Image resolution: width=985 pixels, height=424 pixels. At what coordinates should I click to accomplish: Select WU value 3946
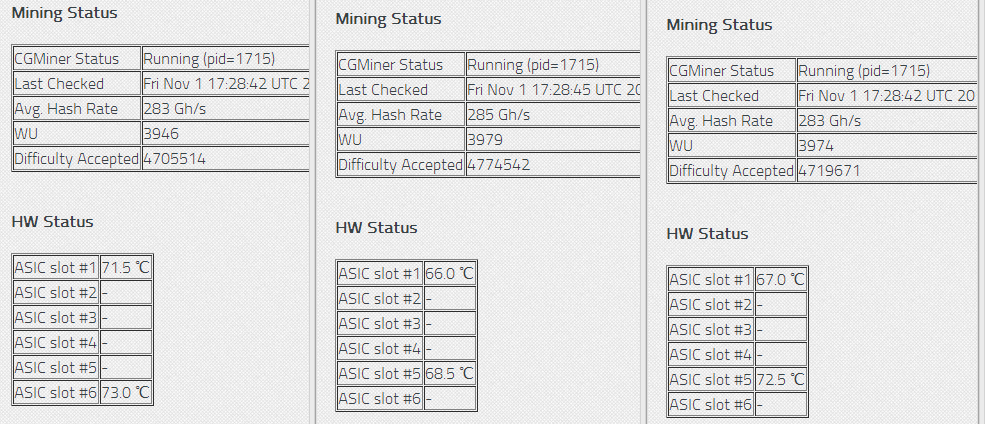tap(161, 134)
